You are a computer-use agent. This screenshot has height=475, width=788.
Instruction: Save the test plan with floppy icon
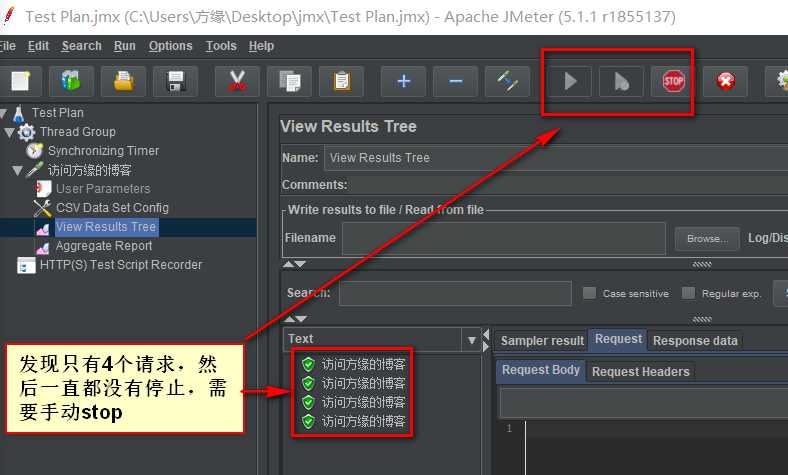[x=175, y=81]
